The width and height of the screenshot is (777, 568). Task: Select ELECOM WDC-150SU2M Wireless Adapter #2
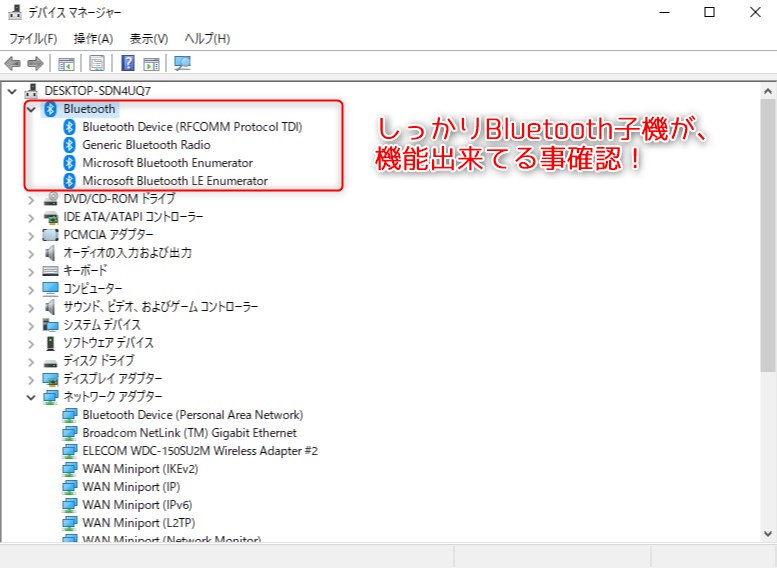click(x=200, y=451)
